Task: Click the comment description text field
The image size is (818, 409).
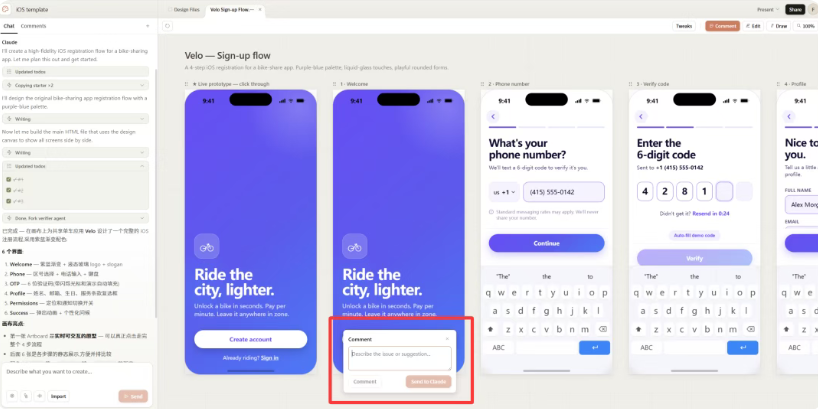Action: pyautogui.click(x=400, y=358)
